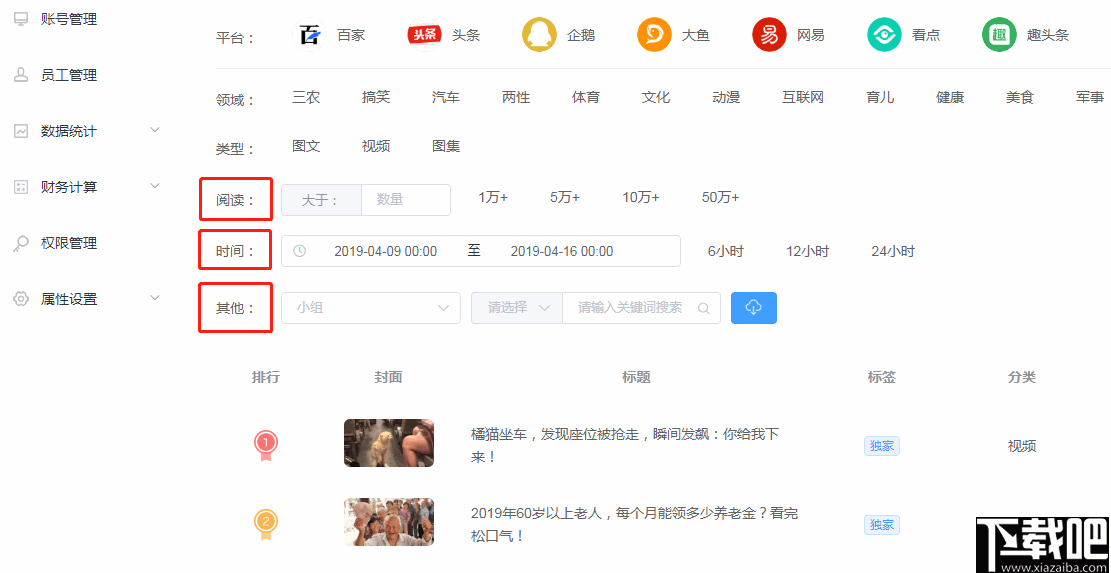Filter by 军事 field

point(1090,97)
